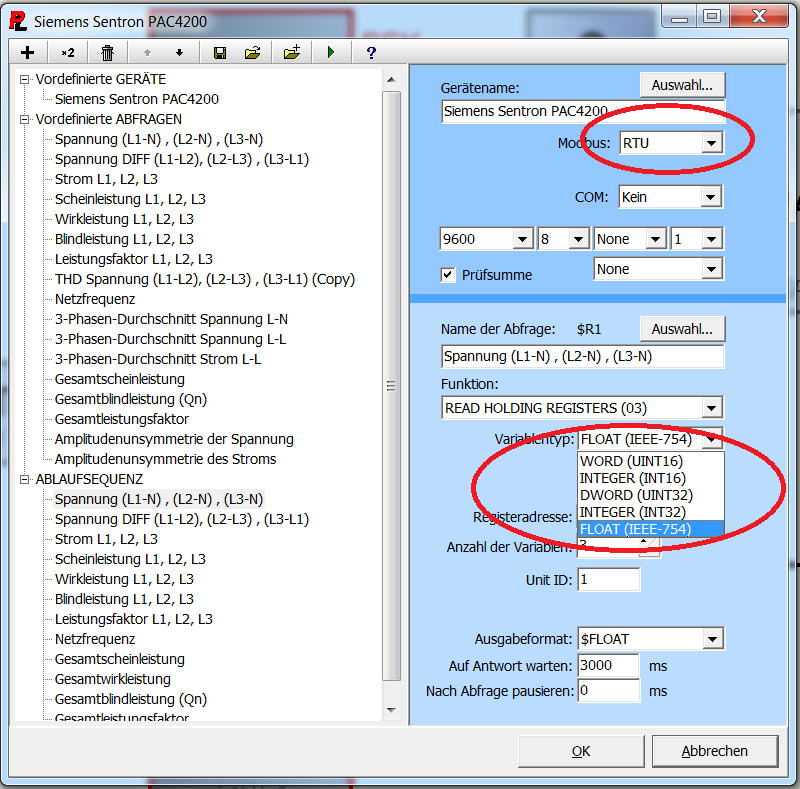
Task: Select THD Spannung (Copy) tree item
Action: [205, 279]
